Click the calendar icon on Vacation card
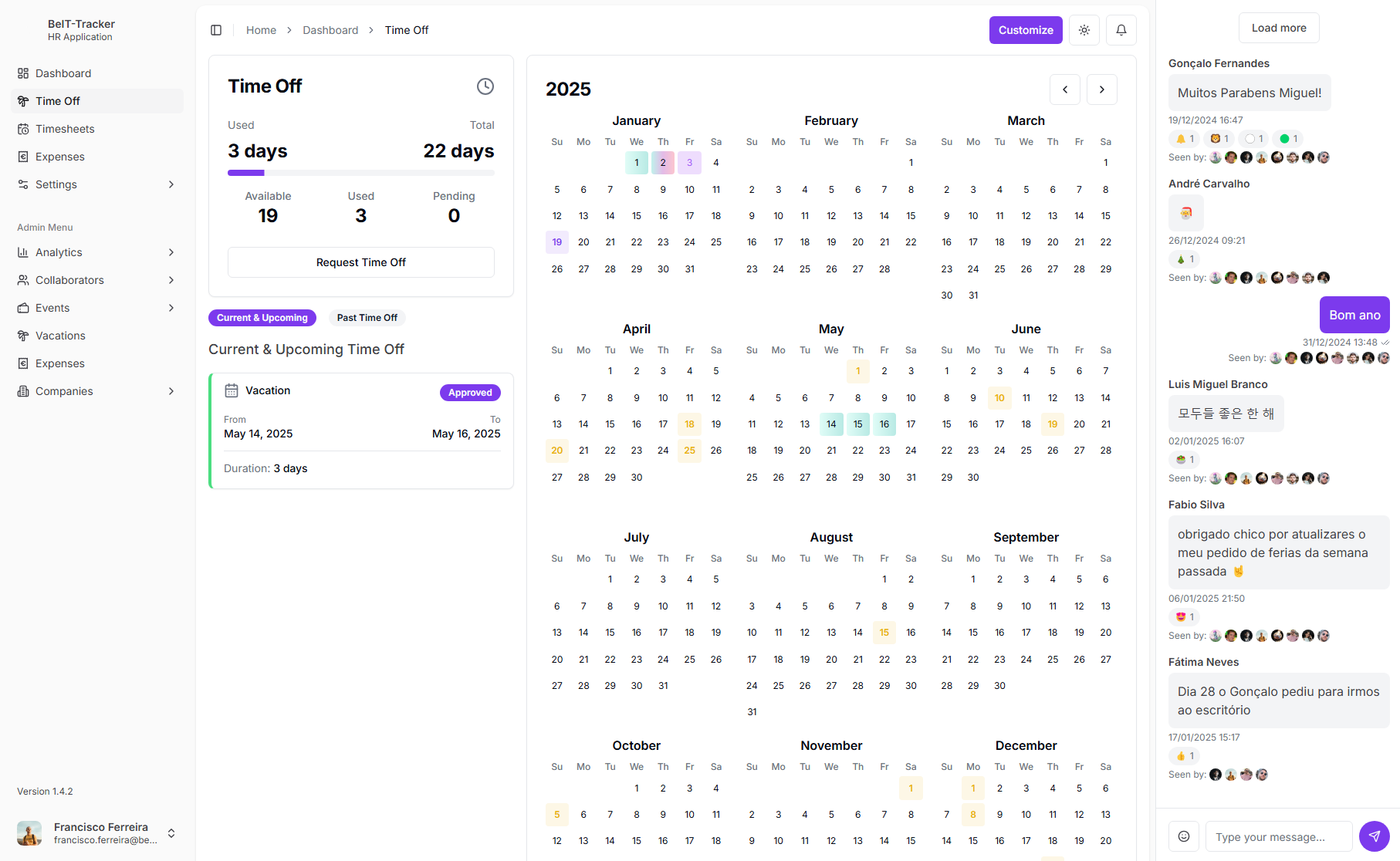Viewport: 1400px width, 861px height. [232, 390]
